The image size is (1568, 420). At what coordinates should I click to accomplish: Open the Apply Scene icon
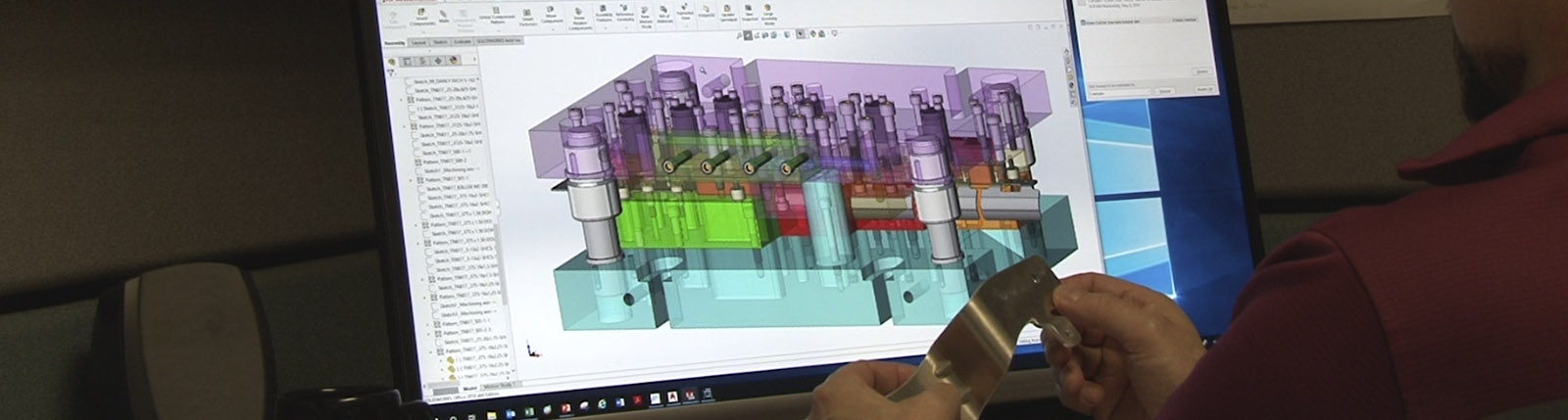tap(820, 35)
